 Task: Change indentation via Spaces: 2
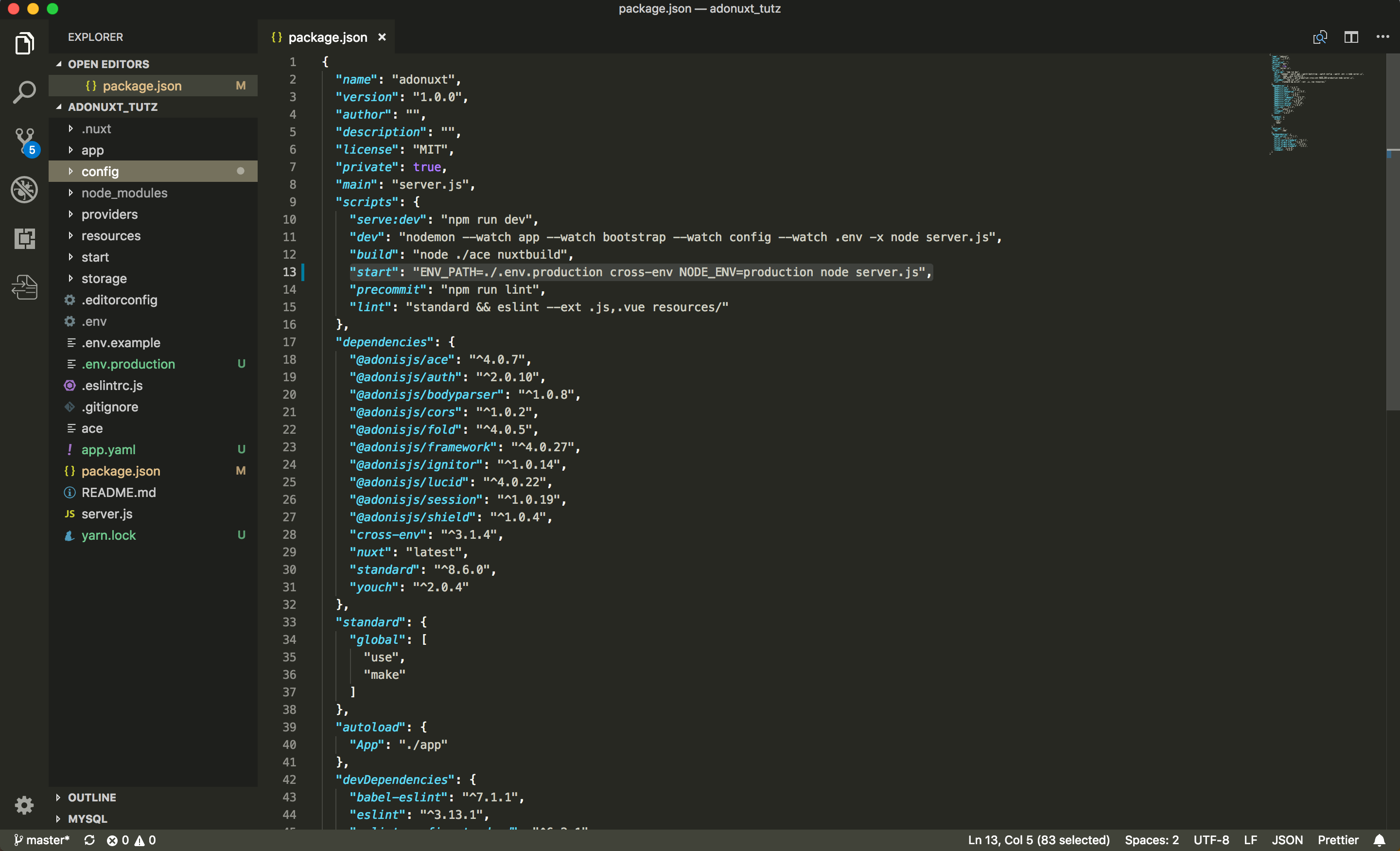[x=1151, y=840]
